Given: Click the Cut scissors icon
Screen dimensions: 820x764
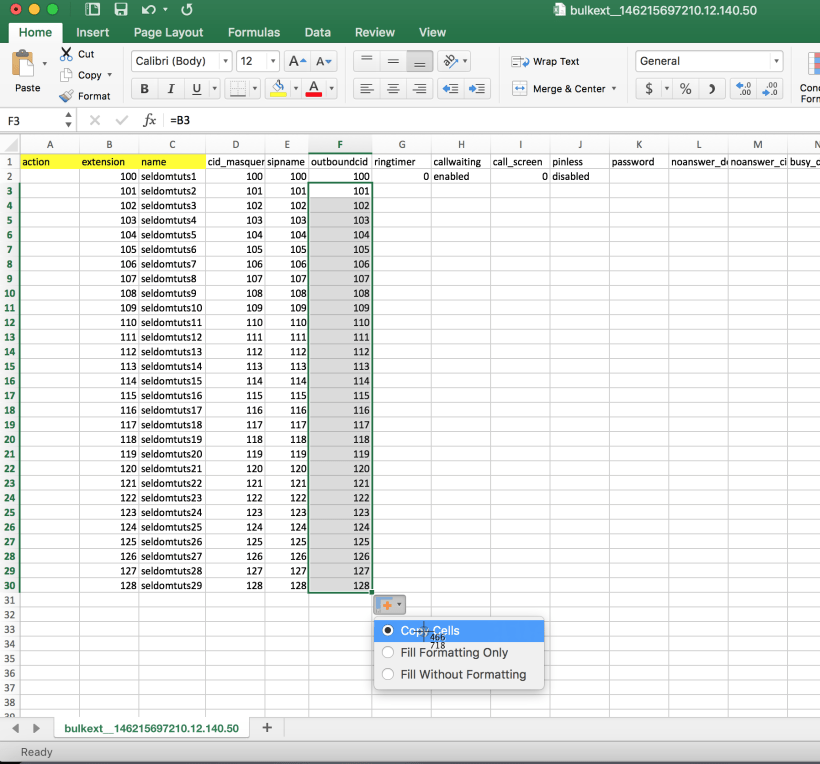Looking at the screenshot, I should 67,54.
